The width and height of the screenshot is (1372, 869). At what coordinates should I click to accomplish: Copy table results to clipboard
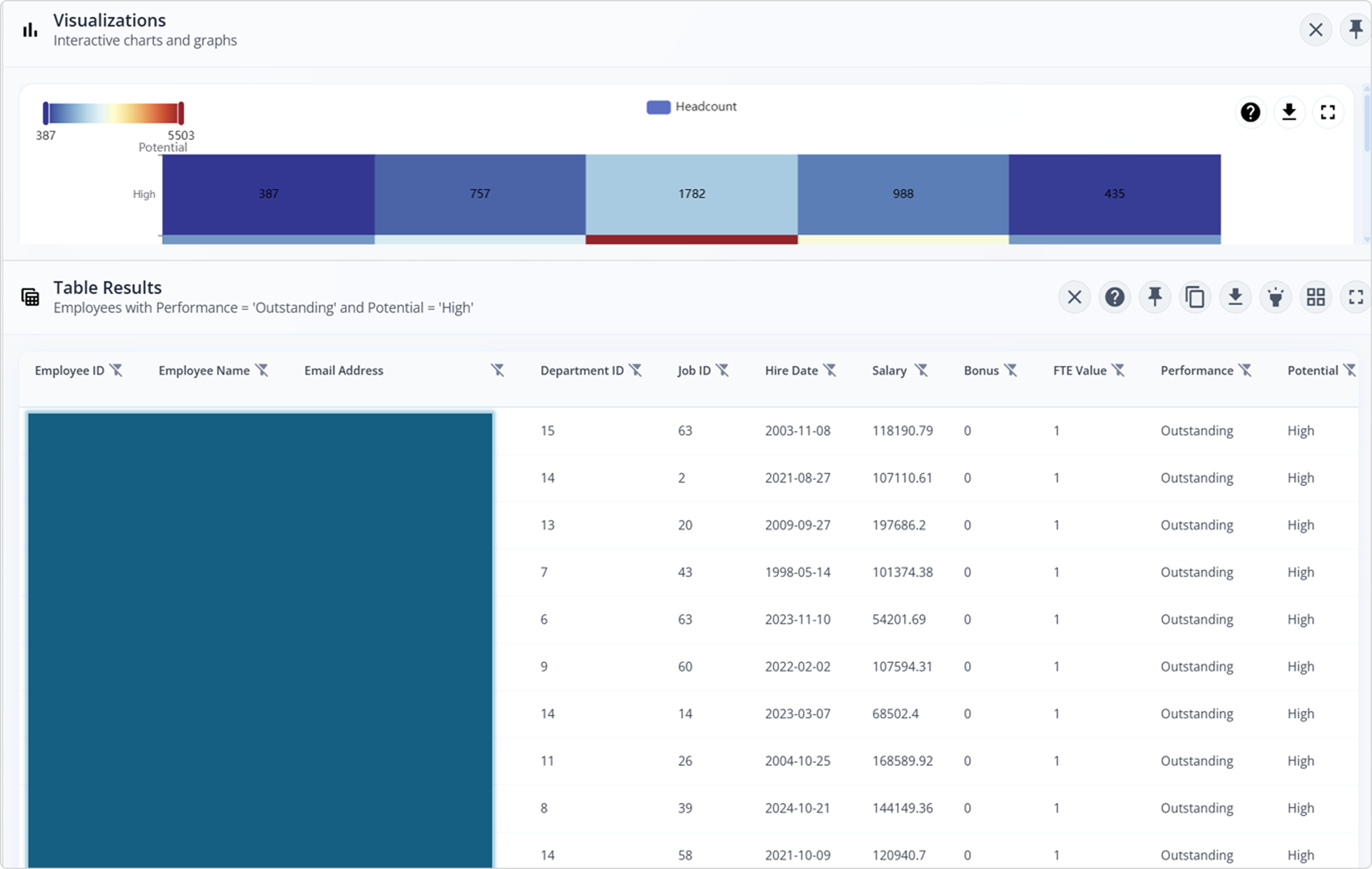coord(1195,297)
